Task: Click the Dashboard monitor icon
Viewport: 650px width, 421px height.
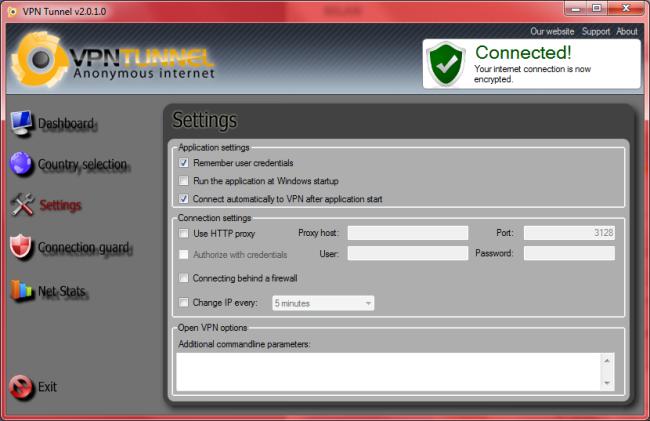Action: click(22, 123)
